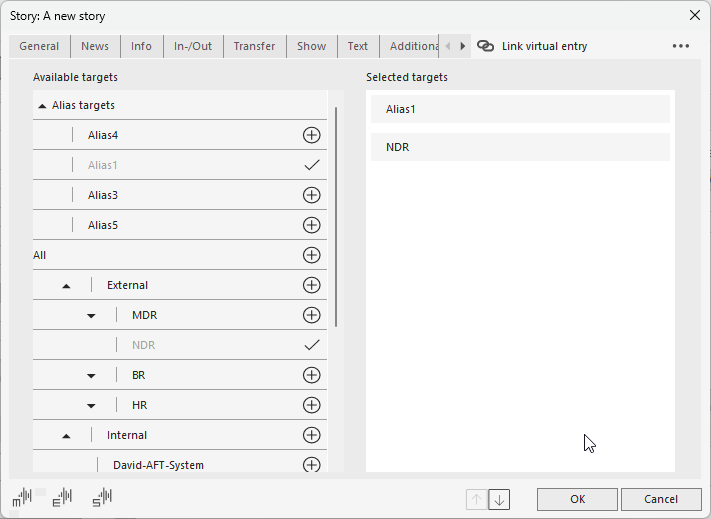Click plus icon next to BR

[311, 375]
